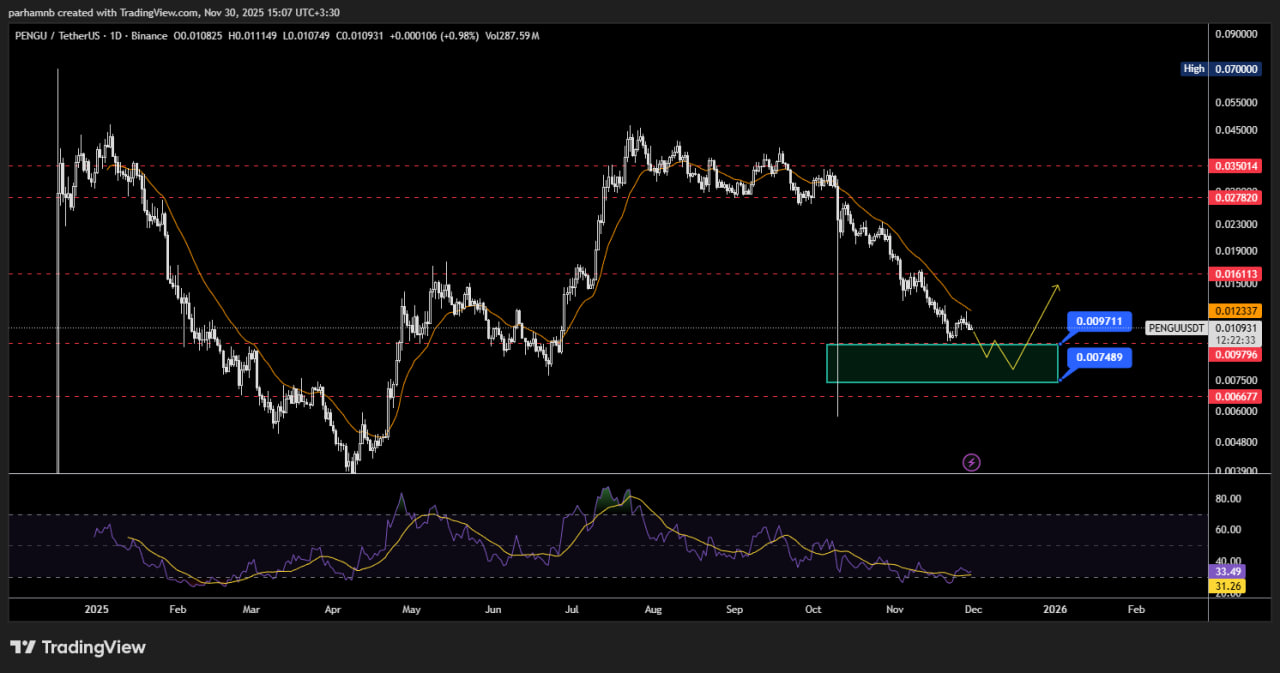This screenshot has height=673, width=1280.
Task: Click the red 0.035014 price level label
Action: coord(1234,166)
